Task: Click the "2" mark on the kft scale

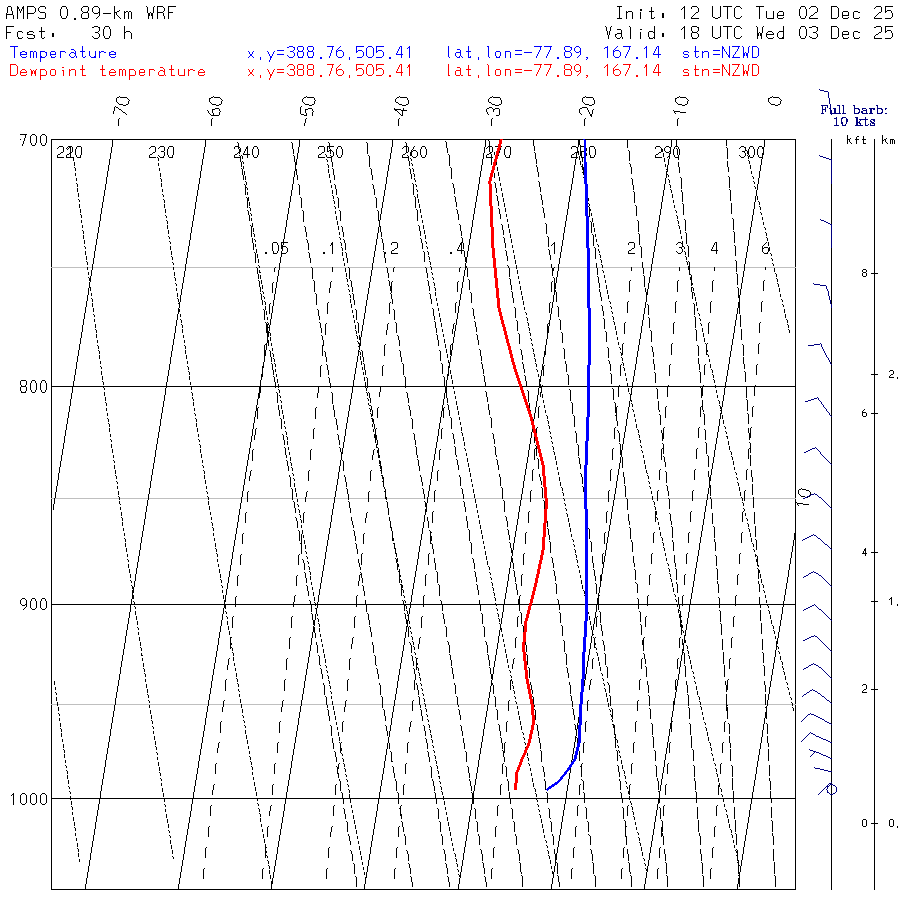Action: [864, 689]
